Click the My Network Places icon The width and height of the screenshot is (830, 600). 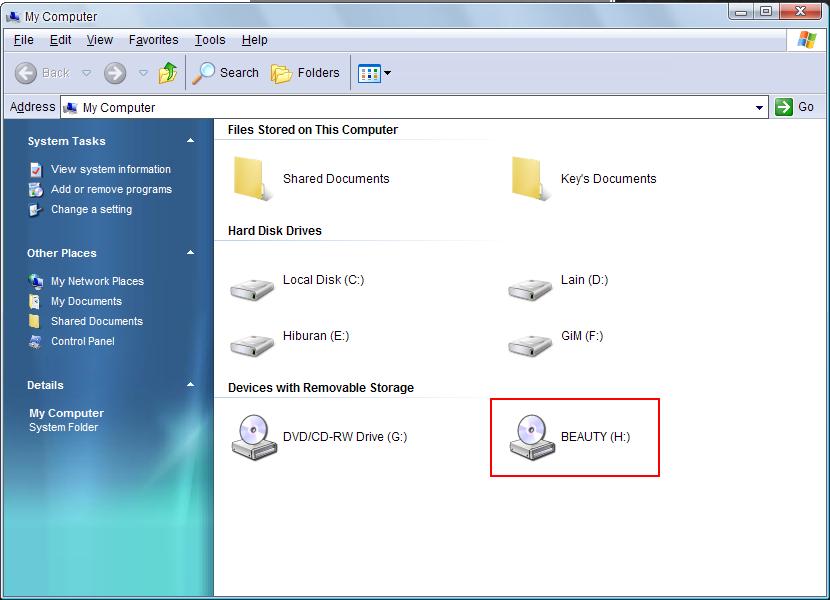36,281
